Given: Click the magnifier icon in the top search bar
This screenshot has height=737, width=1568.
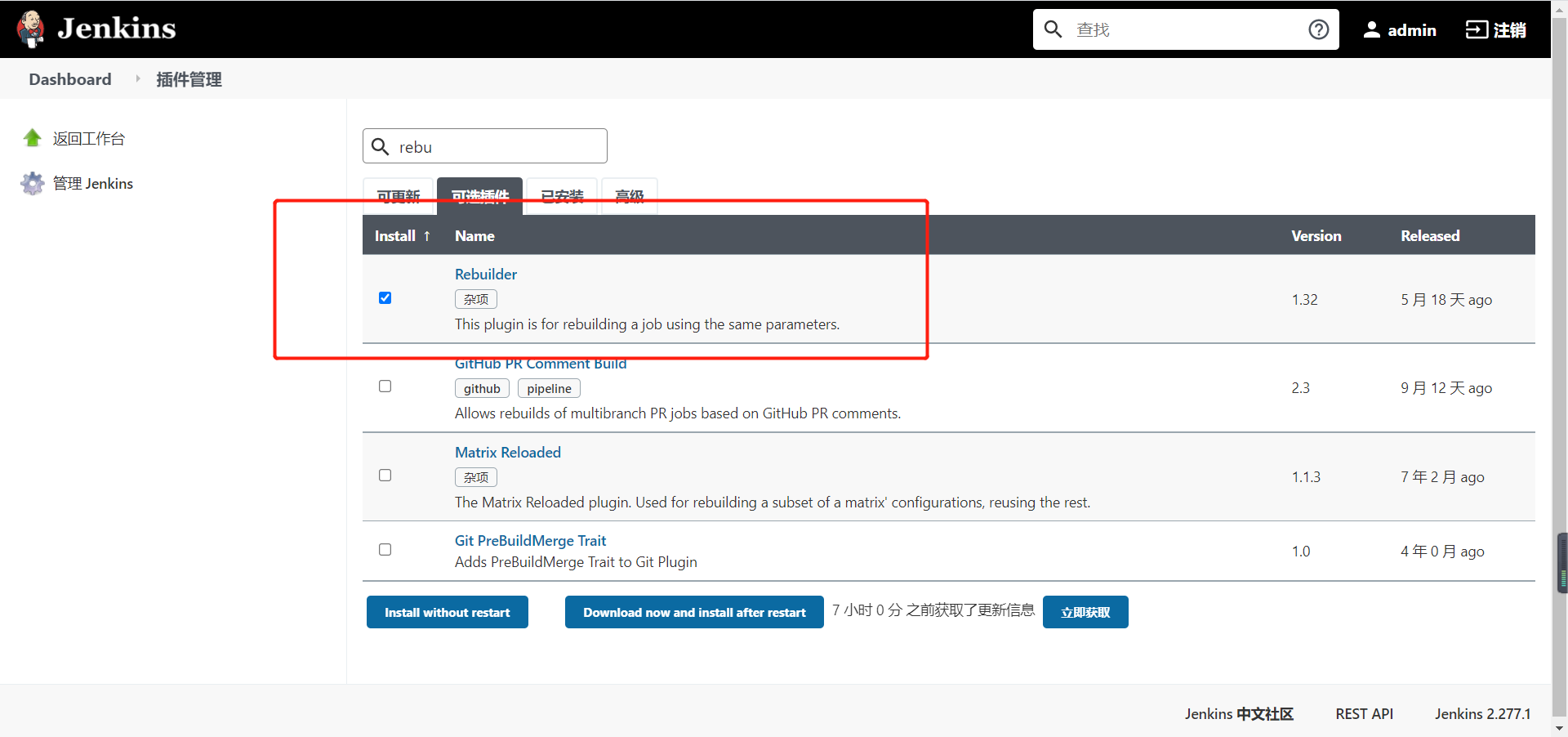Looking at the screenshot, I should pyautogui.click(x=1053, y=29).
